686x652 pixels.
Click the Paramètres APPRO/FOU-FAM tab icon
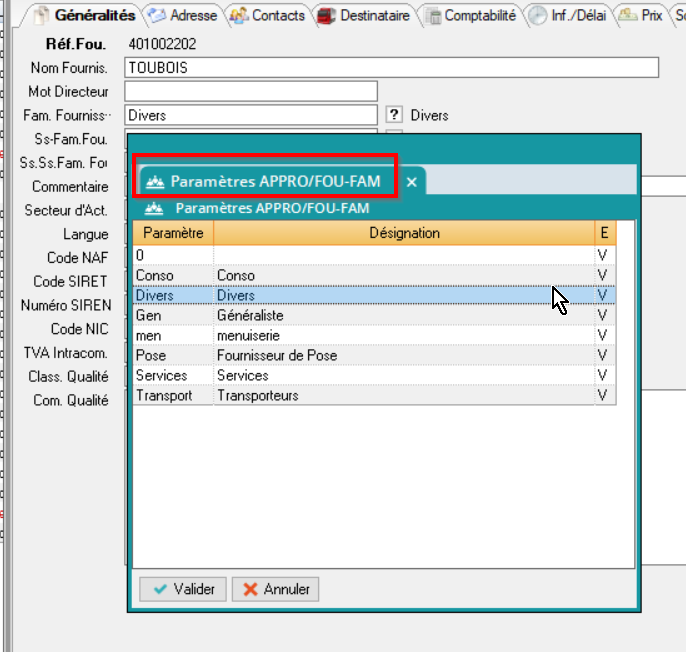point(155,182)
